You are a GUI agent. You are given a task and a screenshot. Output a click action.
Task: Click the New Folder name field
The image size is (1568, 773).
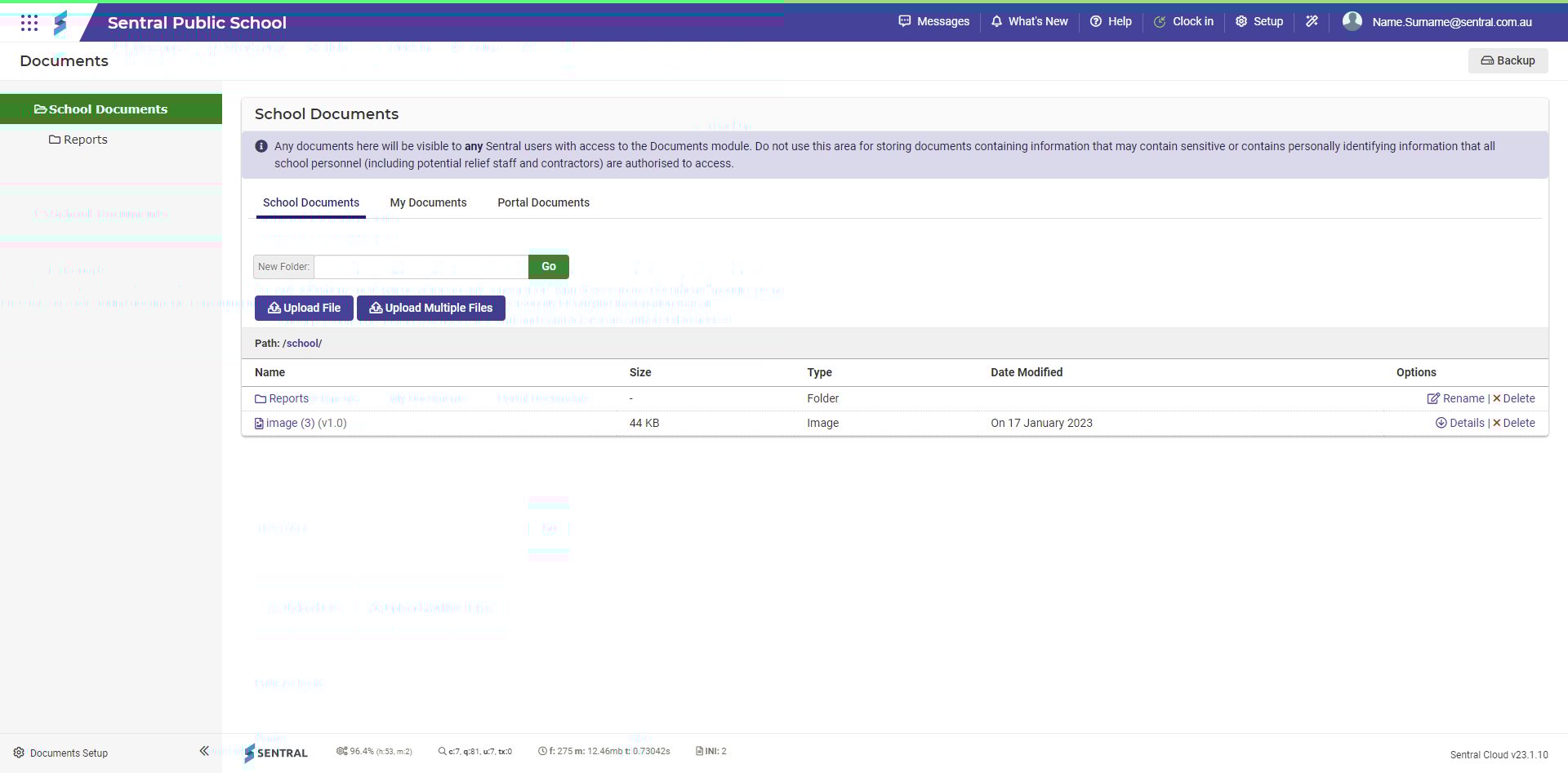(421, 267)
